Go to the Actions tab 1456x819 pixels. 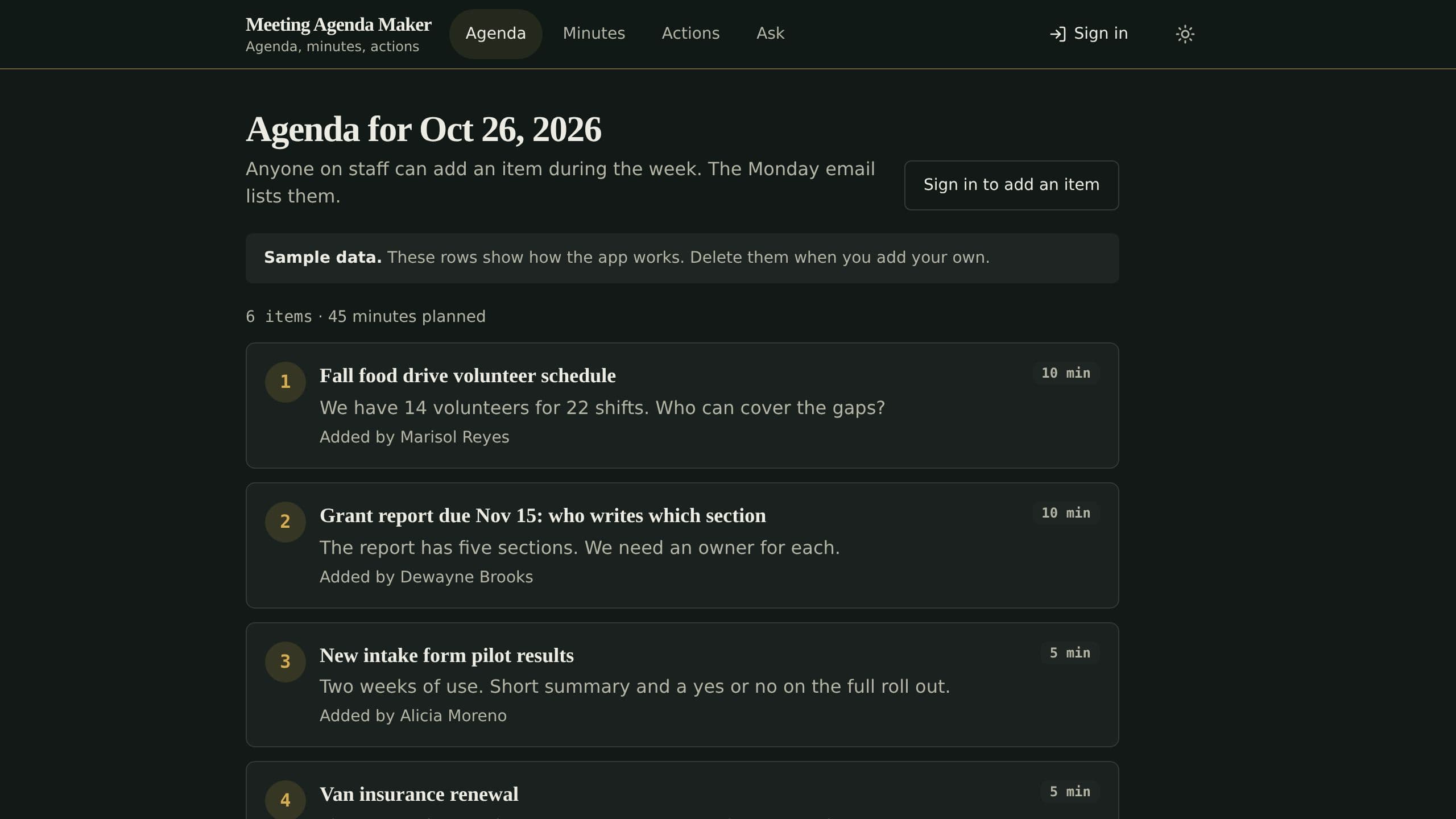coord(690,34)
